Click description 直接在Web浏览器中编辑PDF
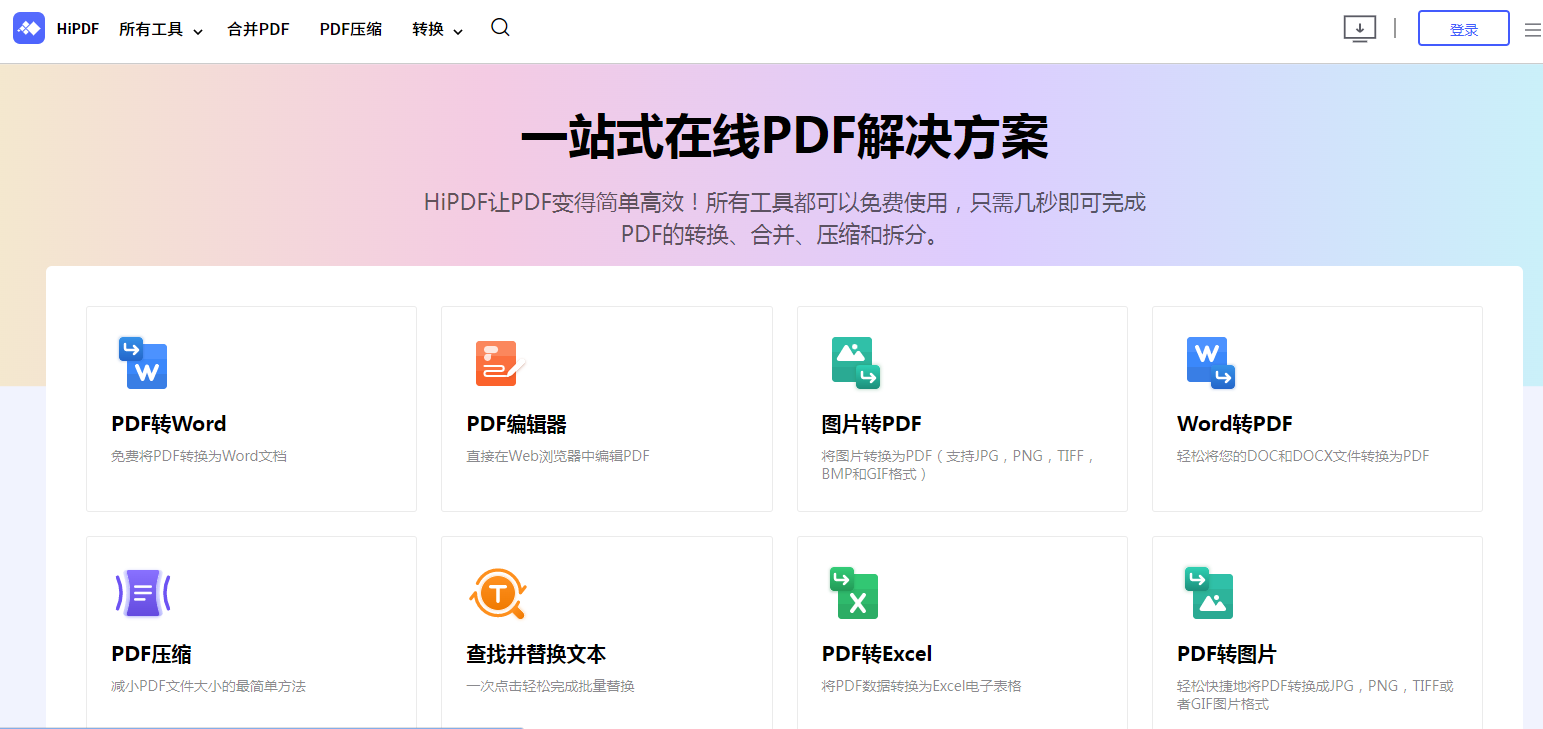 pyautogui.click(x=558, y=456)
